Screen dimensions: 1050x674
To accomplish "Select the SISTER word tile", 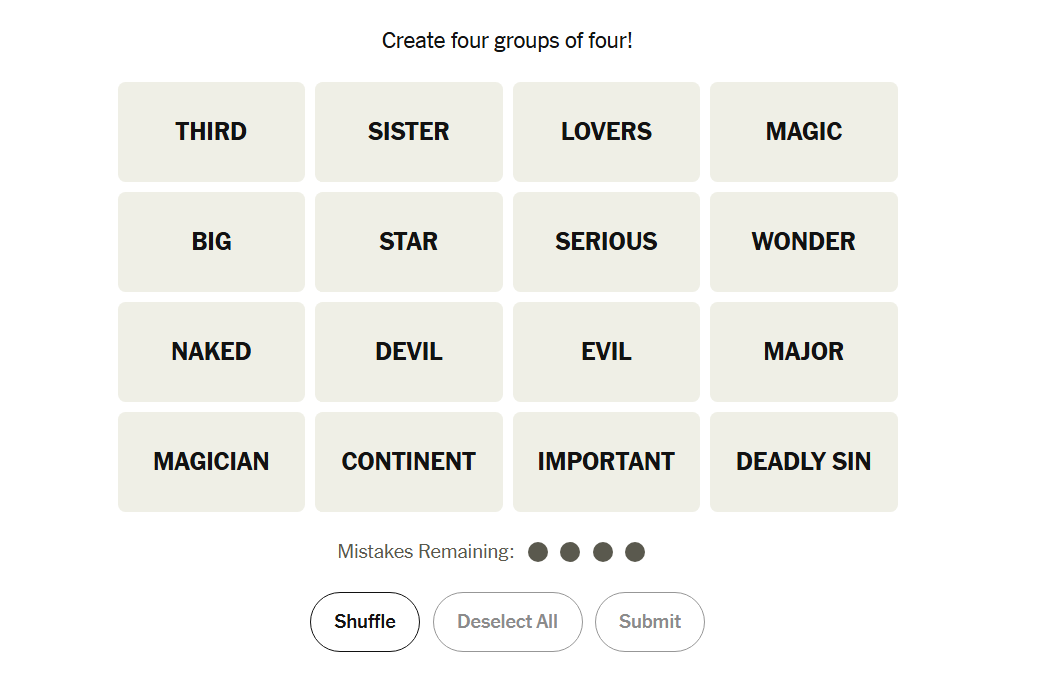I will 408,132.
